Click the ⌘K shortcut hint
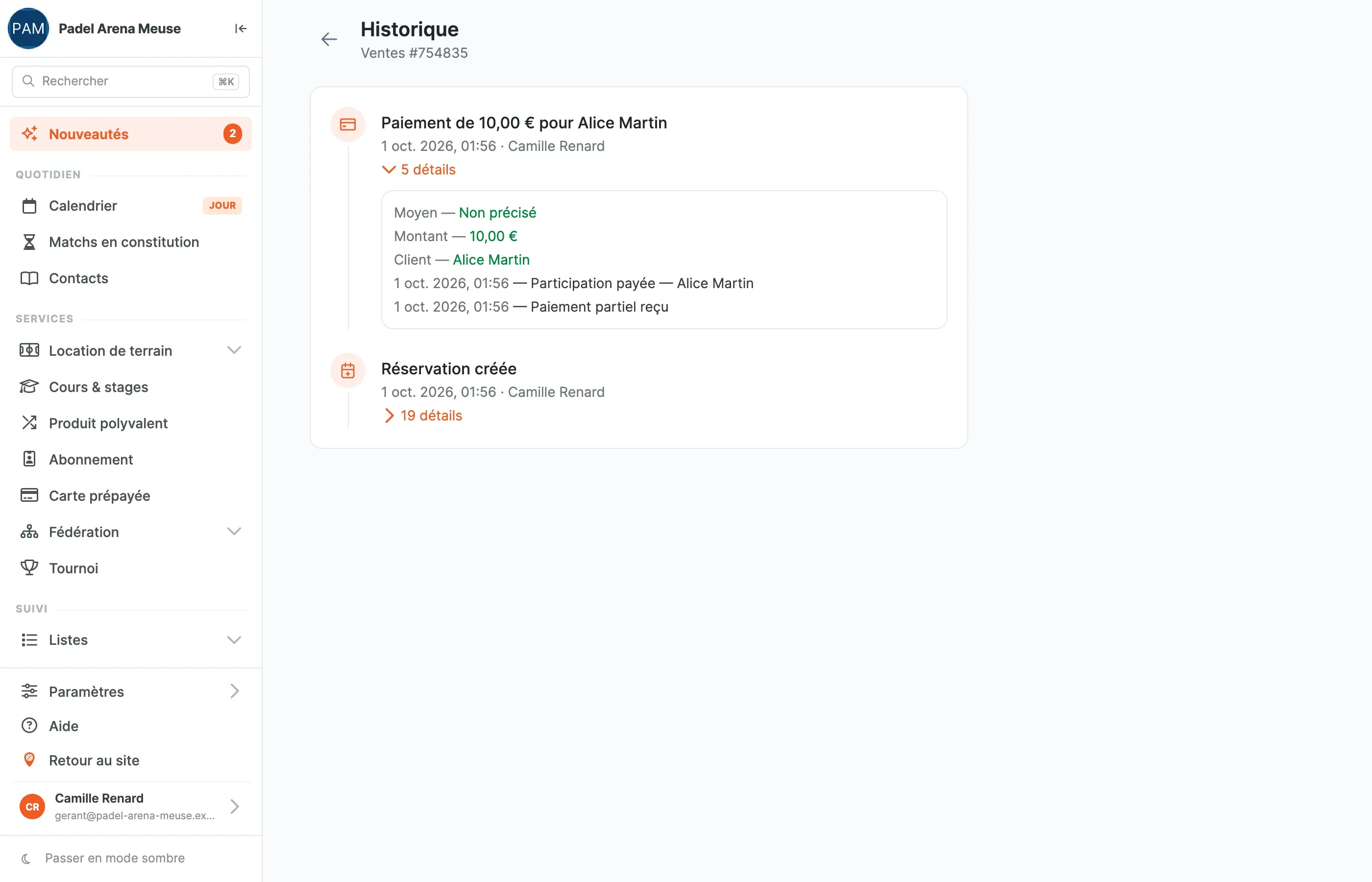The height and width of the screenshot is (882, 1372). click(225, 81)
